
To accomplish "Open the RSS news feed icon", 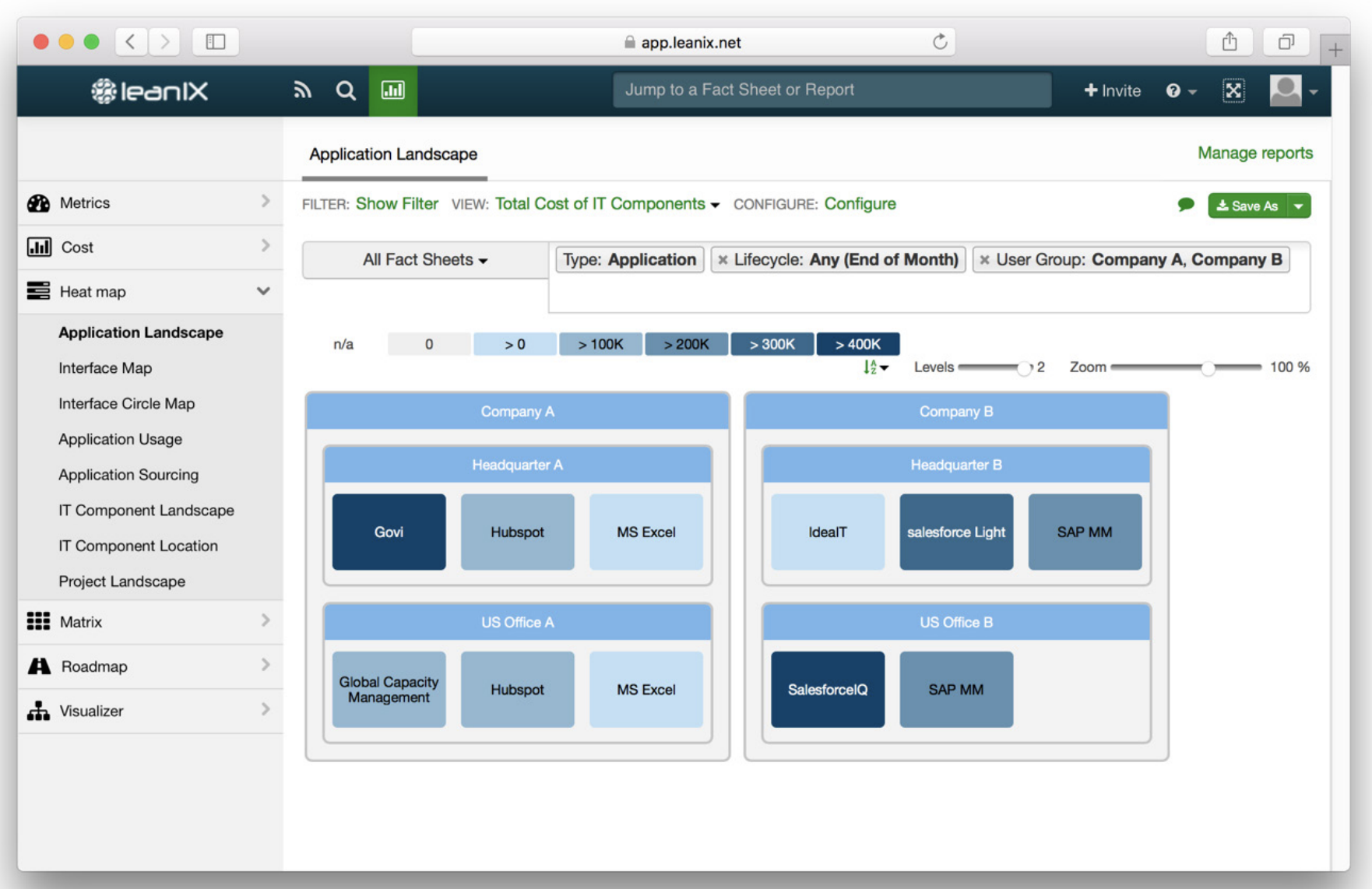I will click(302, 90).
